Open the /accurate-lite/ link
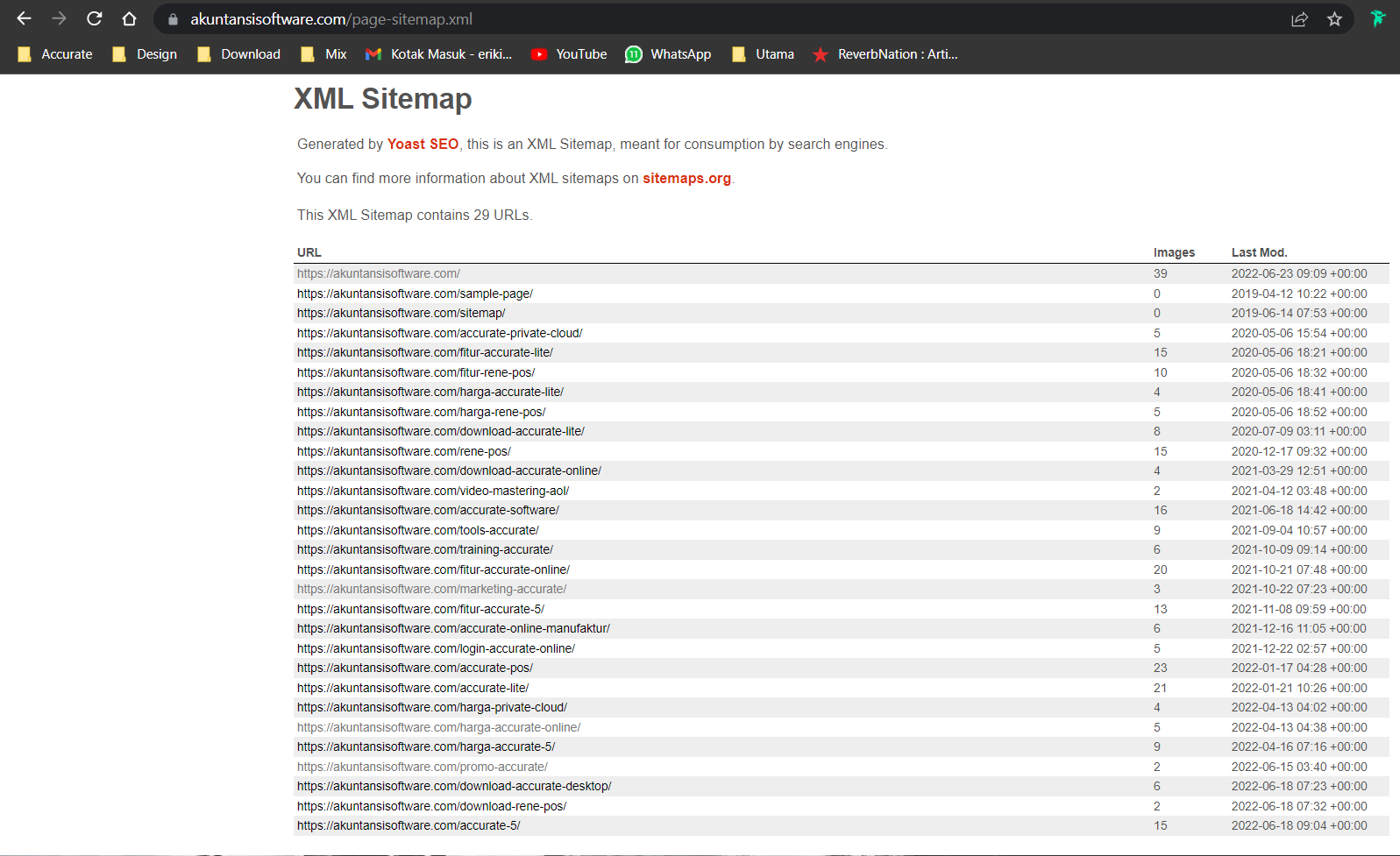Screen dimensions: 1400x856 (x=413, y=689)
